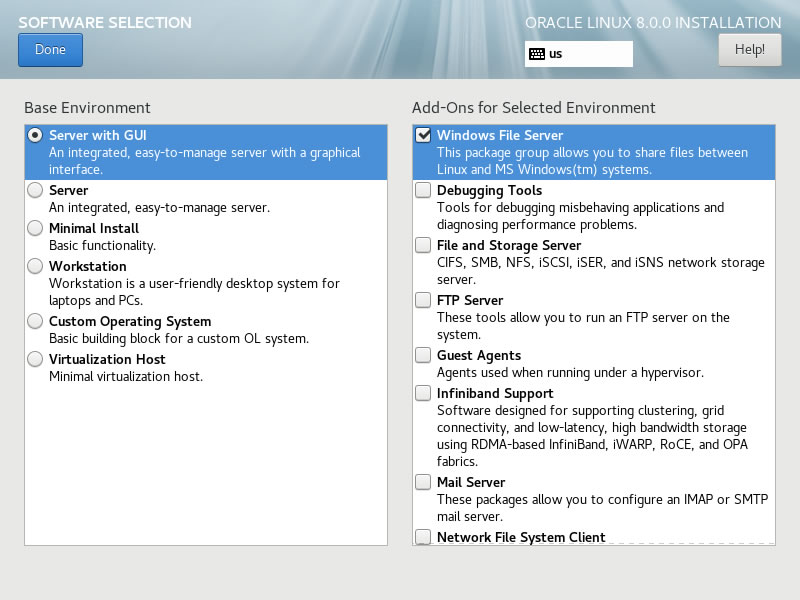Click the 'CIFS, SMB, NFS, iSCSI' description
The image size is (800, 600).
(x=601, y=271)
